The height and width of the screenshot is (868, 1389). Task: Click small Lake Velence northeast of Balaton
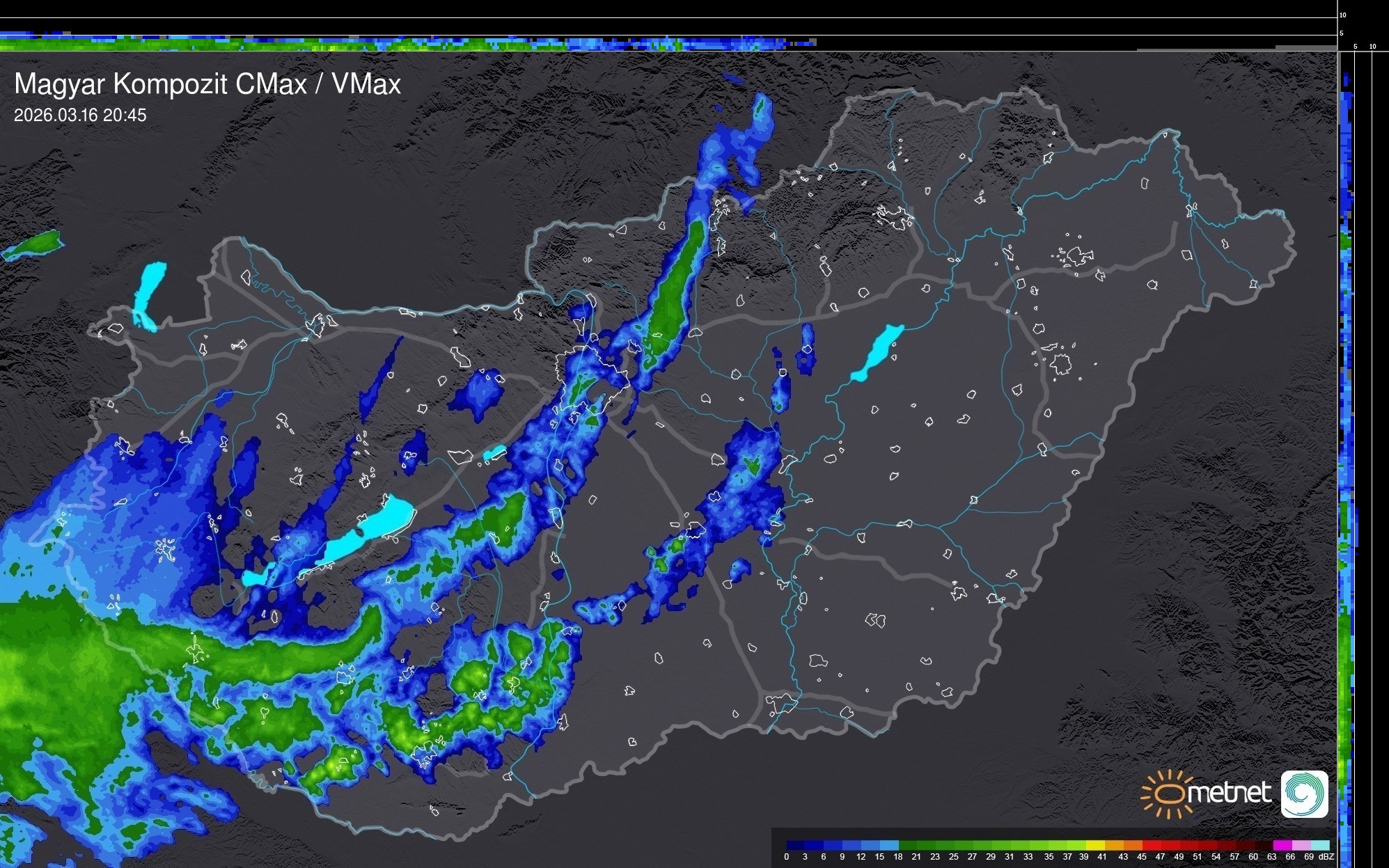pos(494,453)
